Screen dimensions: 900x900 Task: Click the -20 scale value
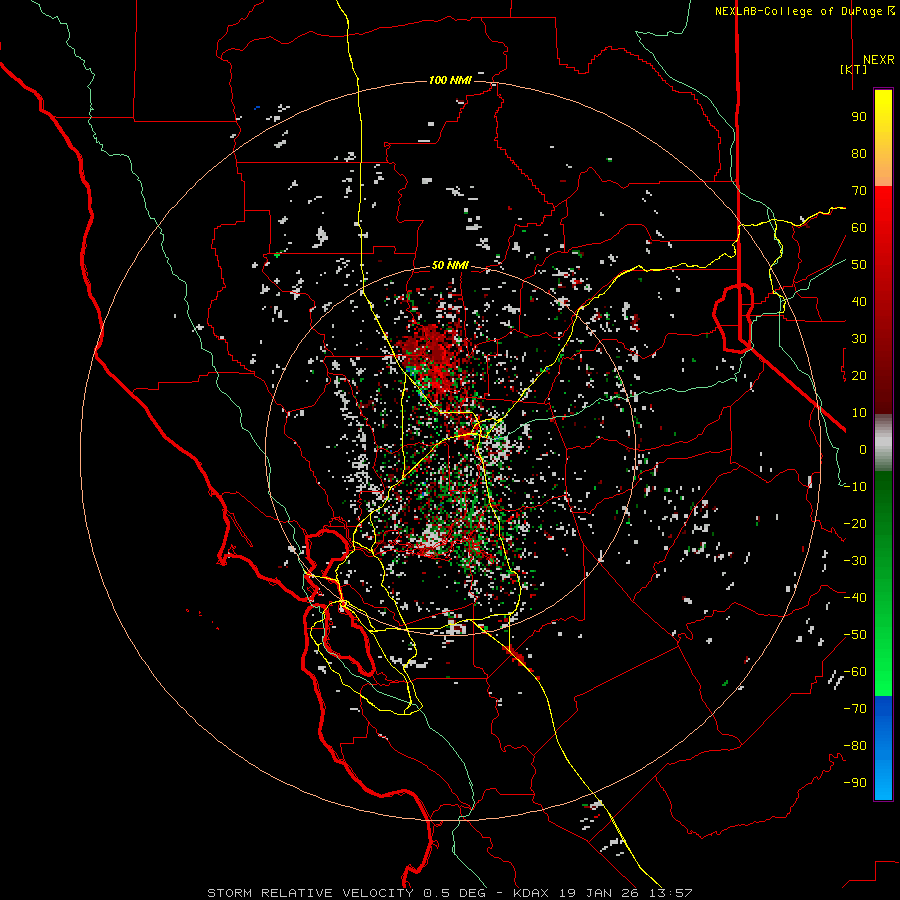[x=855, y=524]
